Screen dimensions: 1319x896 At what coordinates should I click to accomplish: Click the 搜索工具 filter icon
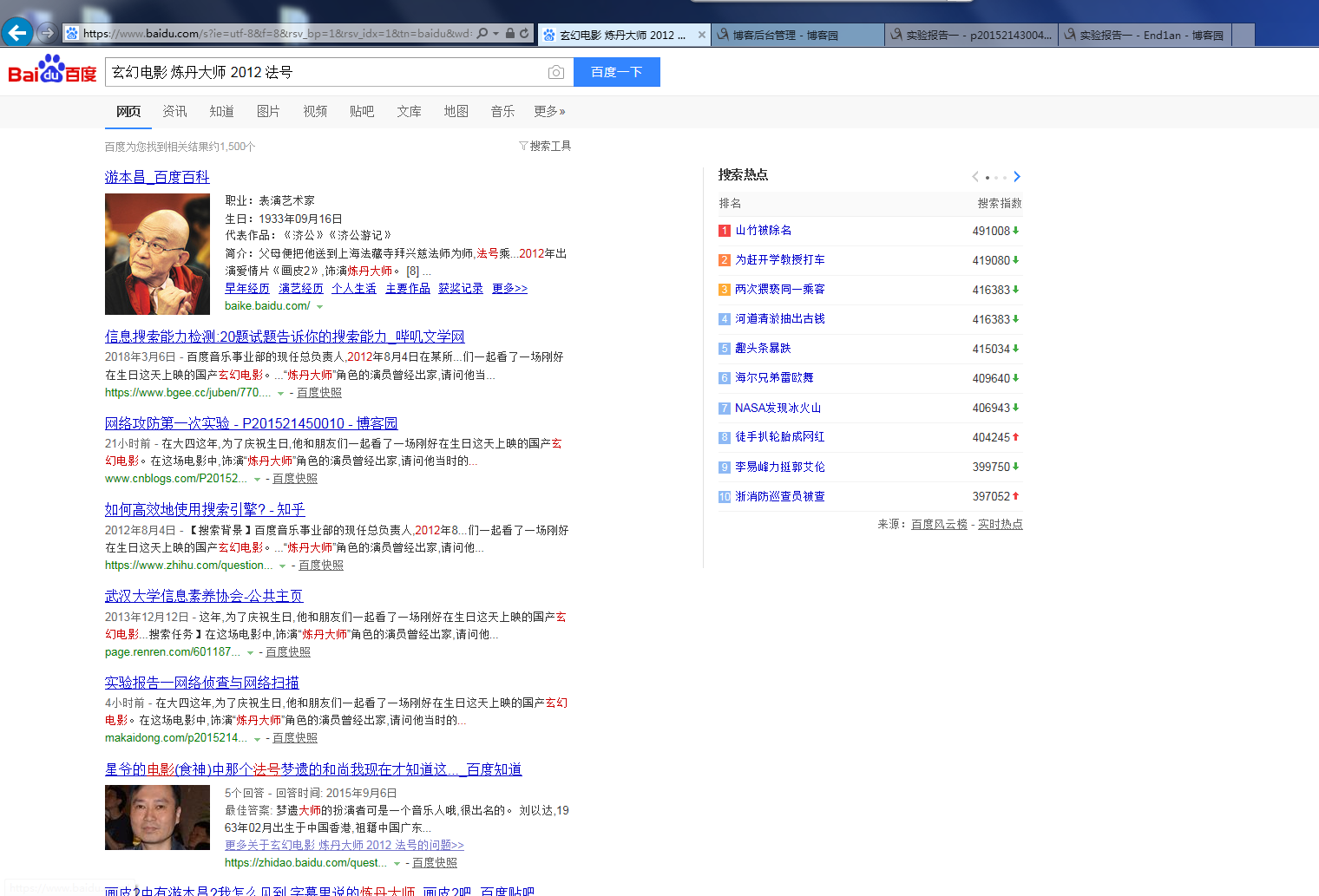click(523, 146)
